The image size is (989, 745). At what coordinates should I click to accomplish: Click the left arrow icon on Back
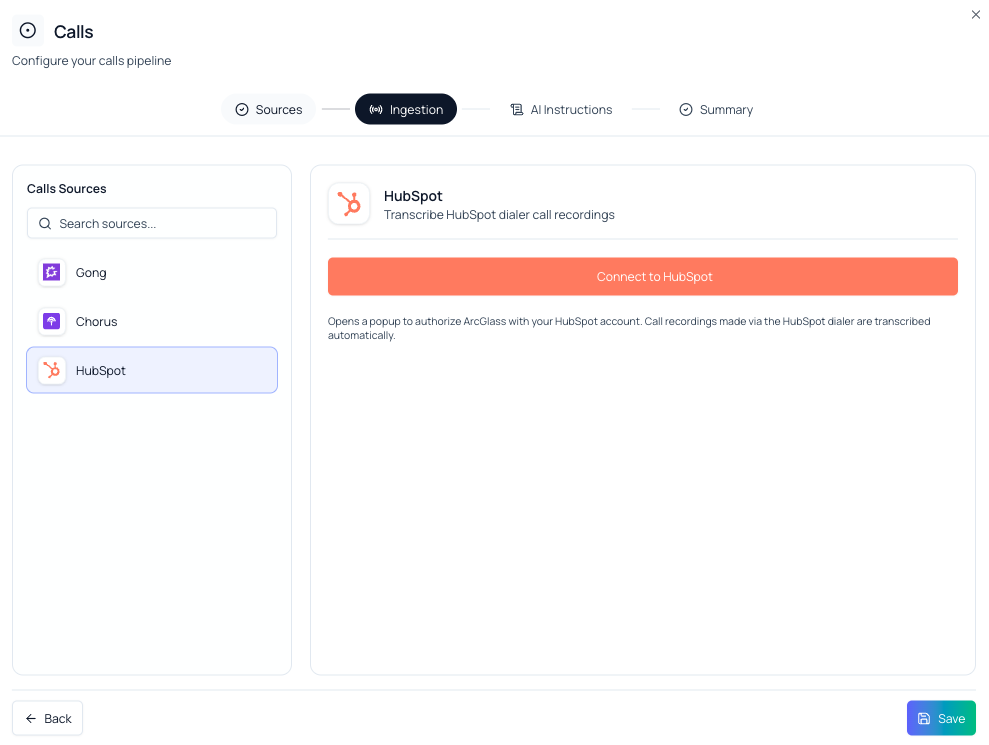(x=31, y=719)
